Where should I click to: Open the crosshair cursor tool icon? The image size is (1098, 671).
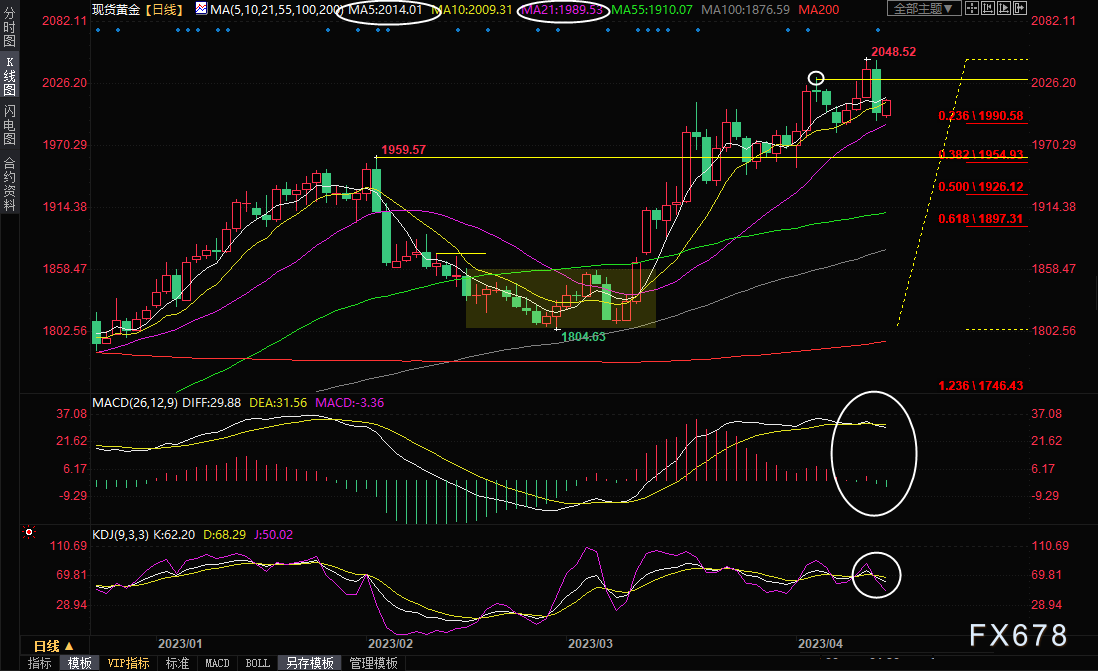(x=972, y=8)
